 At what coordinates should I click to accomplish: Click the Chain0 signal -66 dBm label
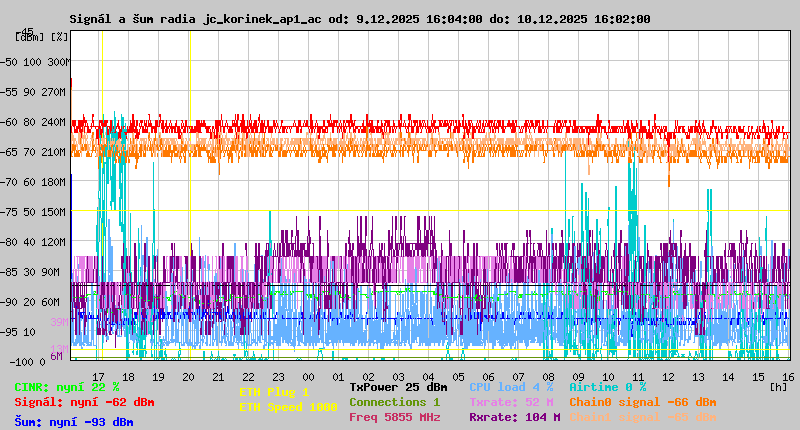[642, 402]
